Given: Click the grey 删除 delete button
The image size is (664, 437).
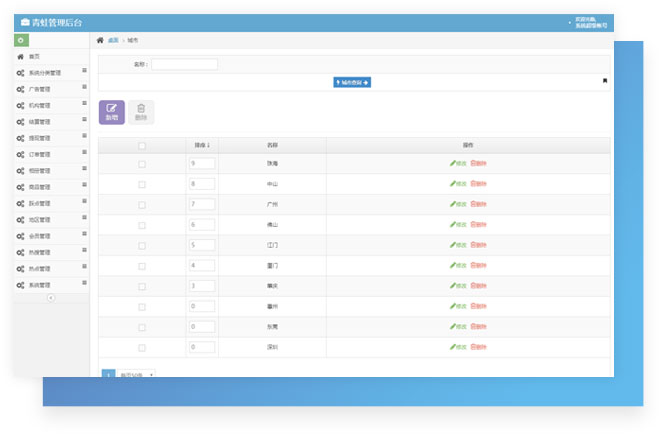Looking at the screenshot, I should [141, 112].
